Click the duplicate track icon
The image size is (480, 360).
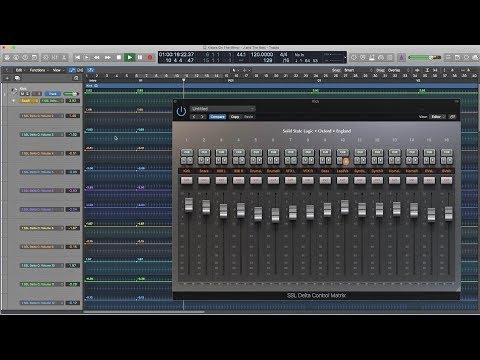[x=17, y=78]
